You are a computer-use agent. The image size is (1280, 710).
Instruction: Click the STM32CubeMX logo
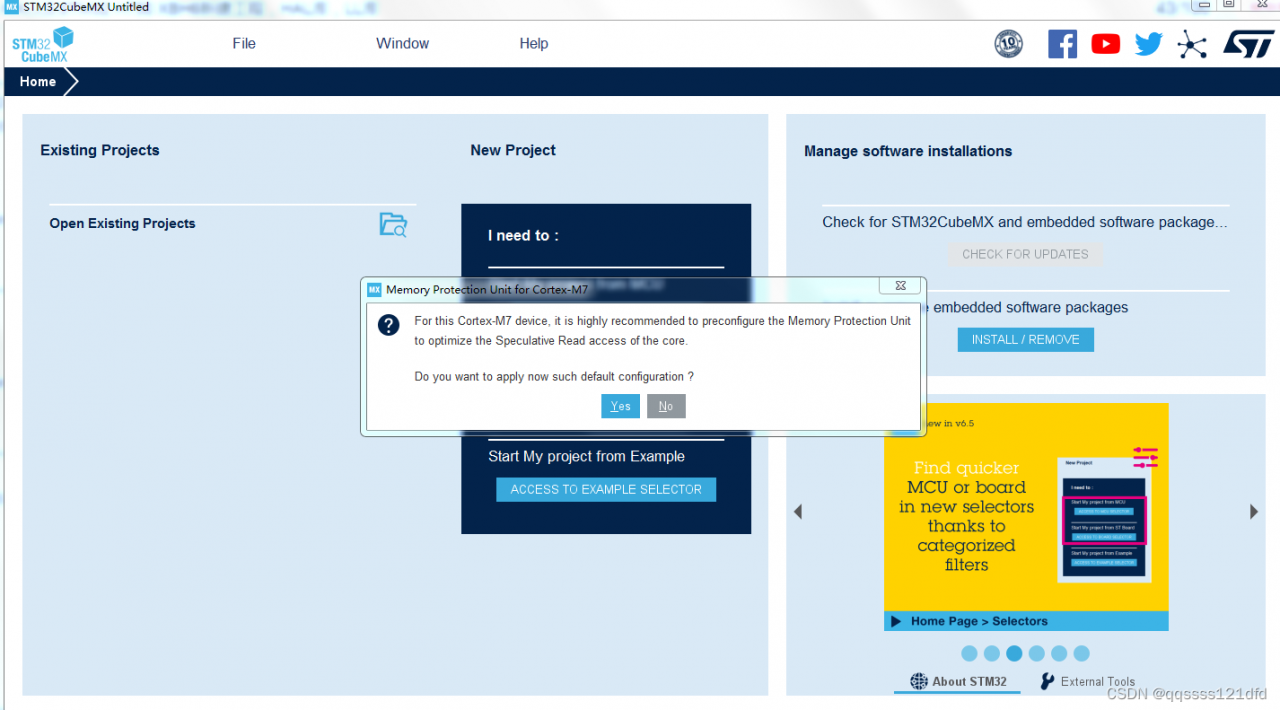point(43,45)
